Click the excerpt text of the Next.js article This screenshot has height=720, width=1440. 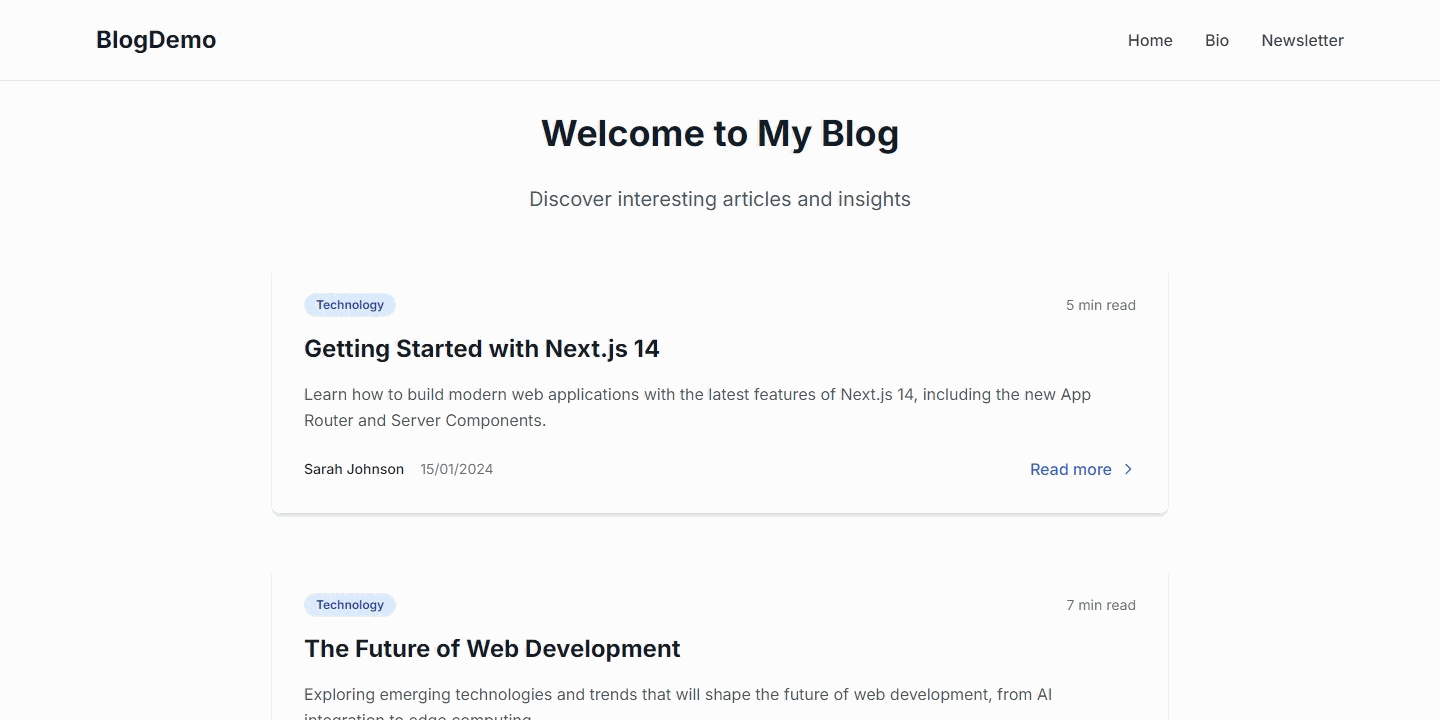point(697,407)
